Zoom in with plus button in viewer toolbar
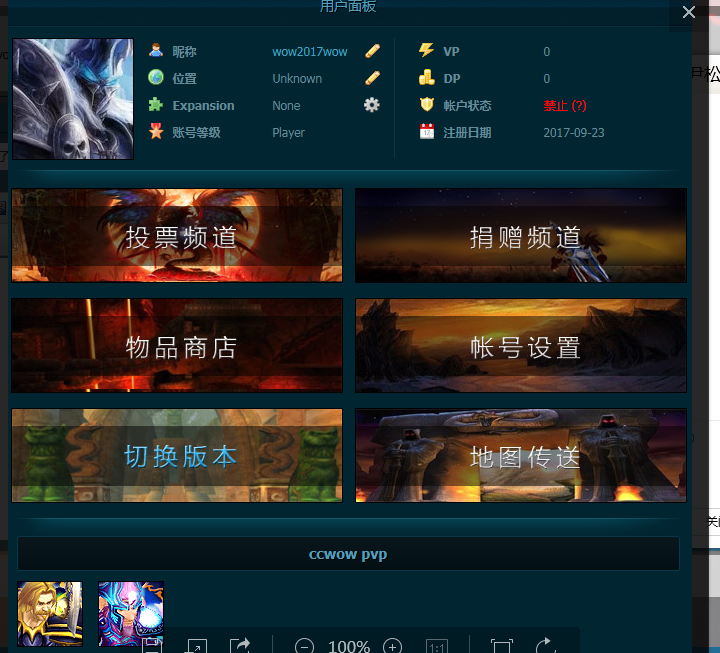This screenshot has width=720, height=653. pyautogui.click(x=392, y=647)
